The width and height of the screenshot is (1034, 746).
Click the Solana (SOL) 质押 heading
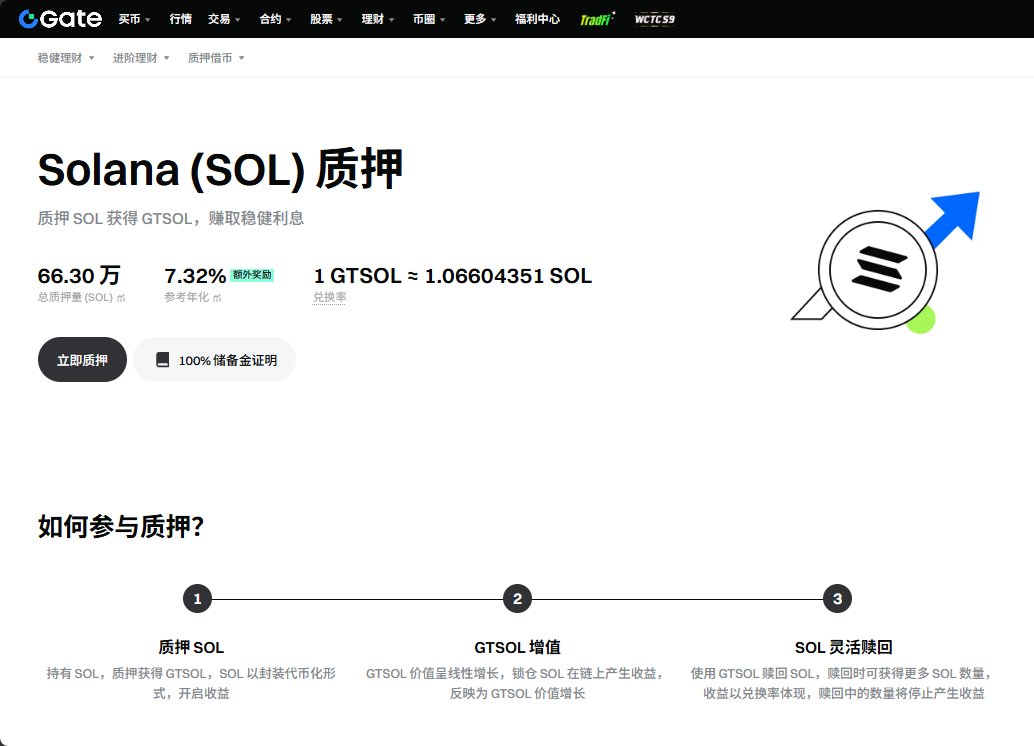220,170
